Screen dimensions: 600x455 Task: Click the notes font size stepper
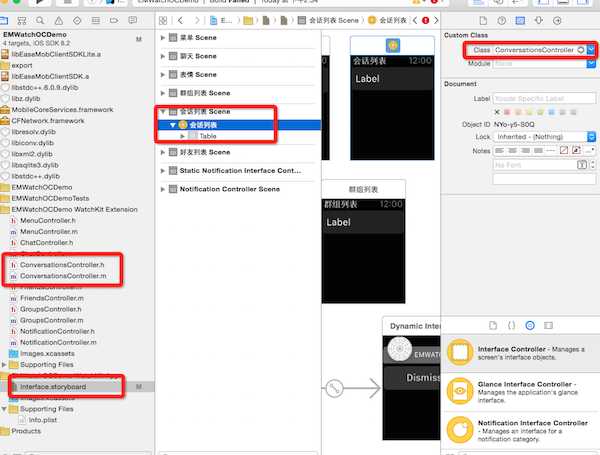click(x=592, y=165)
